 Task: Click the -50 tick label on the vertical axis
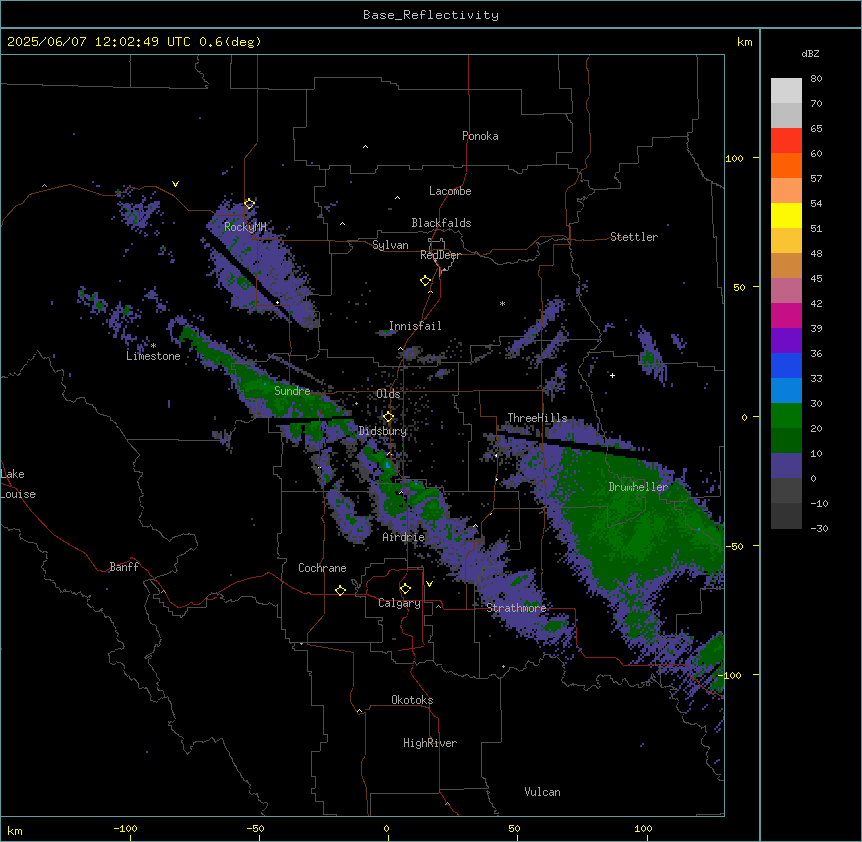pos(734,546)
